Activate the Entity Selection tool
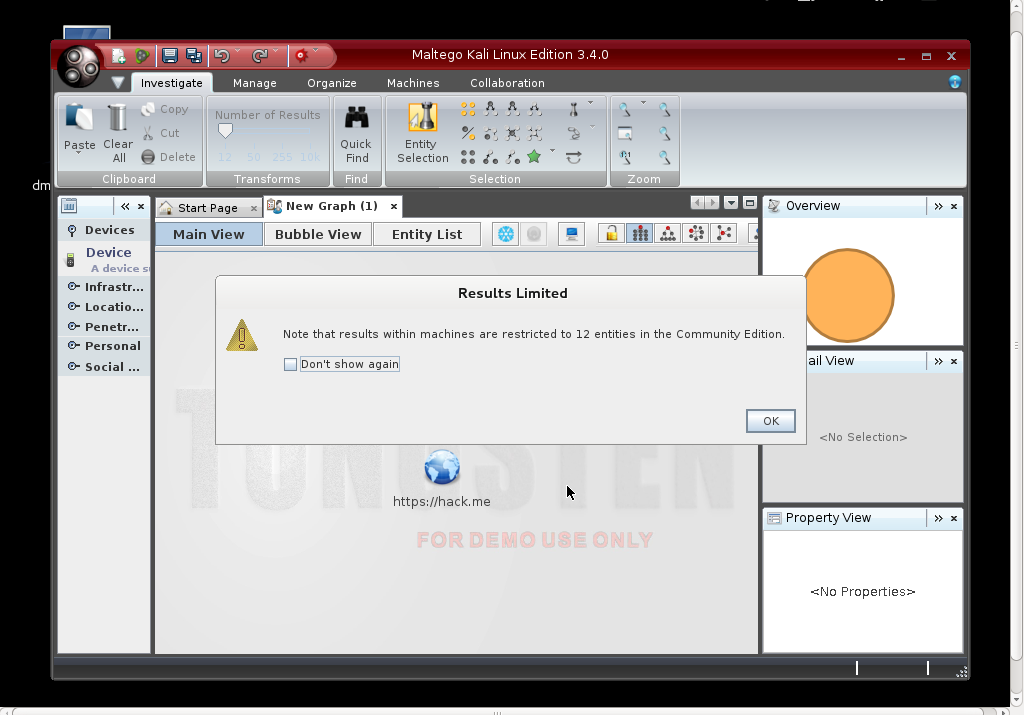This screenshot has width=1024, height=715. pyautogui.click(x=423, y=134)
